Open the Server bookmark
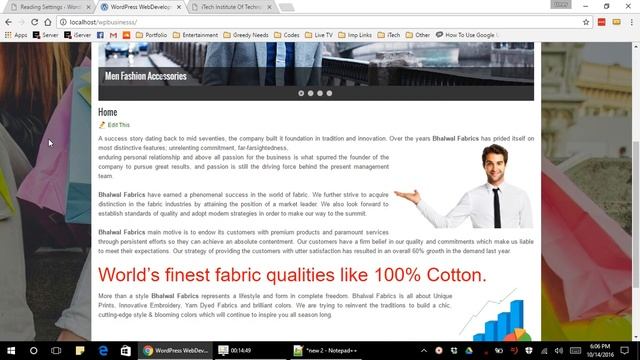Image resolution: width=640 pixels, height=360 pixels. click(45, 35)
